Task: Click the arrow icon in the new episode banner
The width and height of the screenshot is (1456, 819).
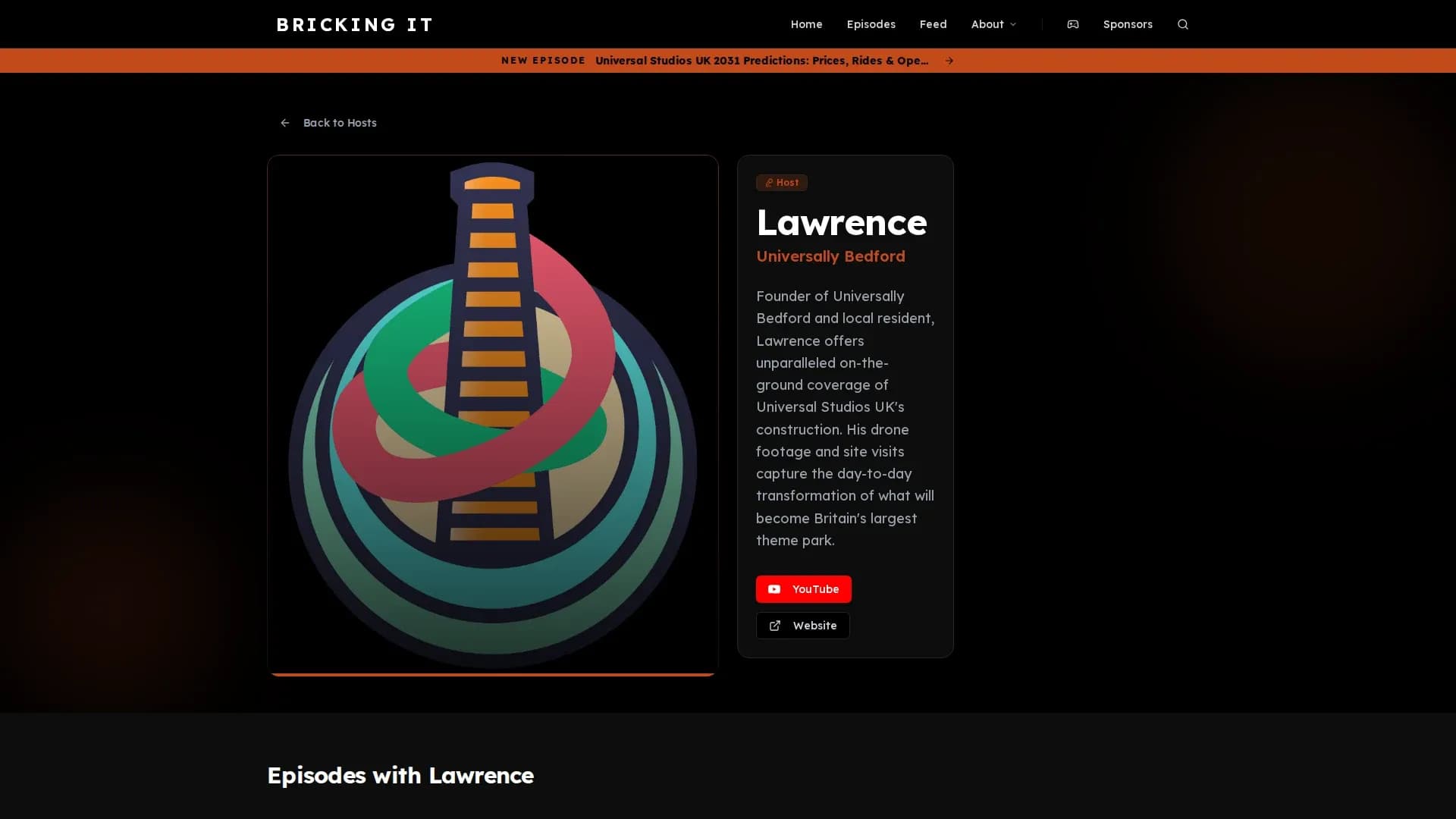Action: coord(949,61)
